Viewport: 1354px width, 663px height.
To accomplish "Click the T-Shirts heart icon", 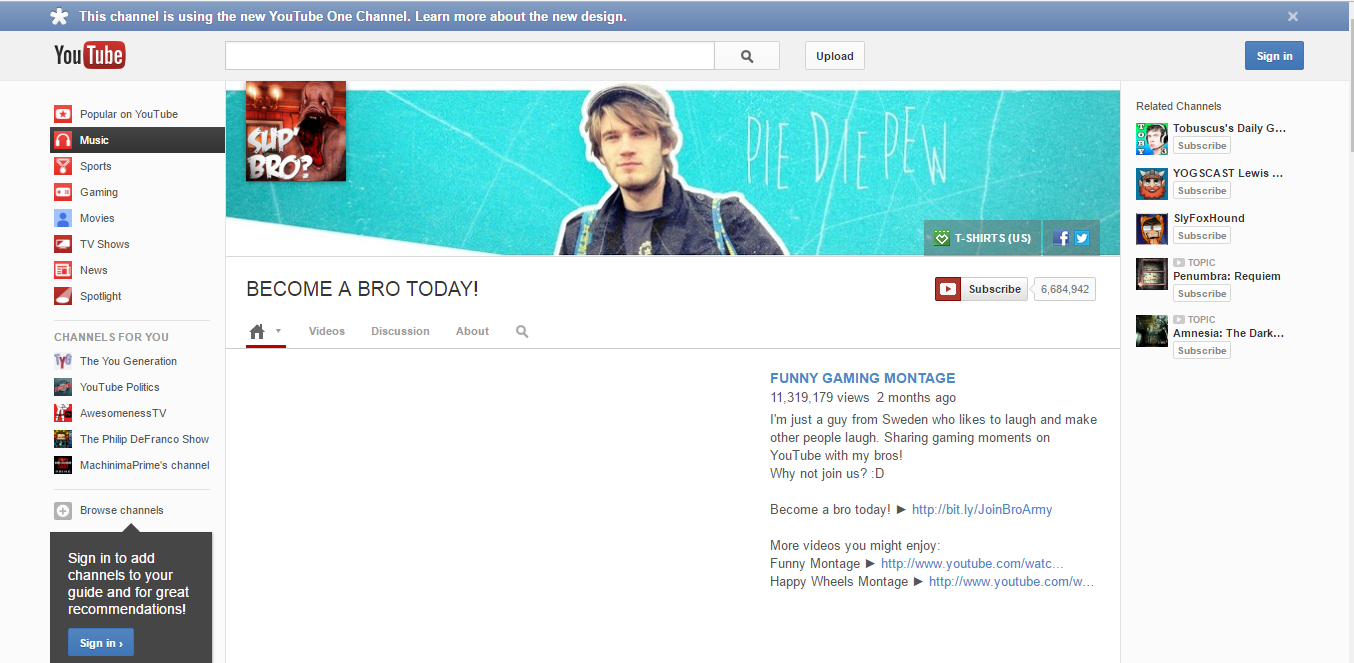I will click(x=941, y=238).
